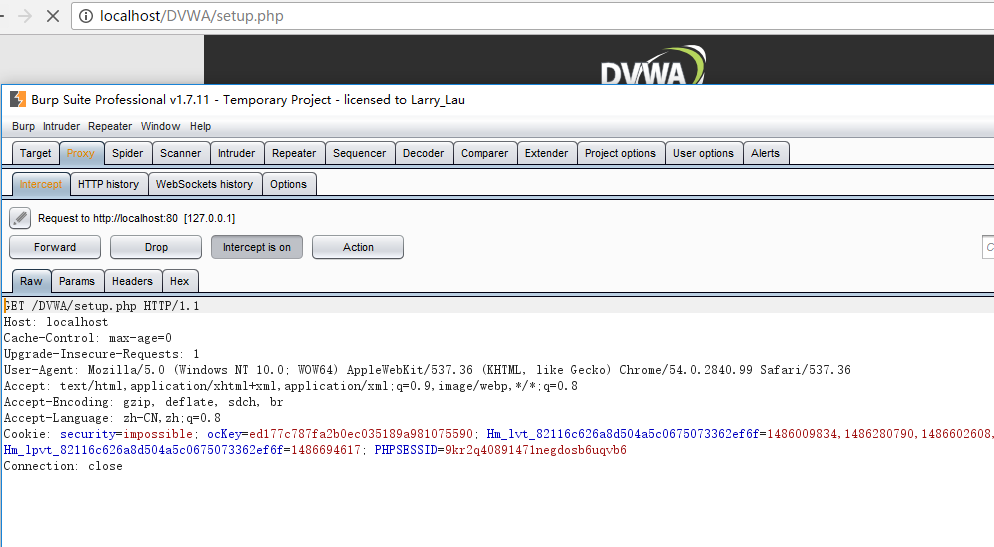Click the DVWA logo in the browser page
994x547 pixels.
point(653,65)
